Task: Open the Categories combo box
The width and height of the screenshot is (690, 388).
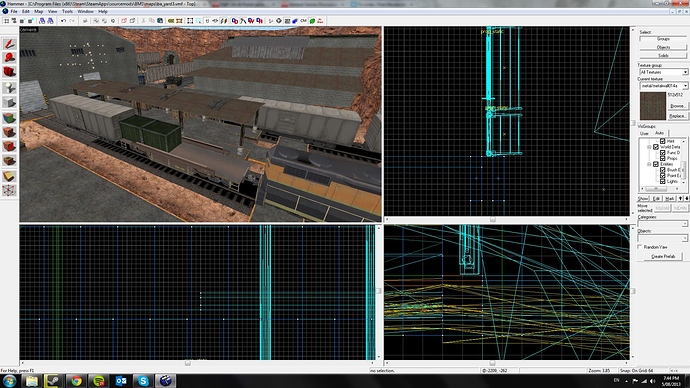Action: tap(662, 224)
